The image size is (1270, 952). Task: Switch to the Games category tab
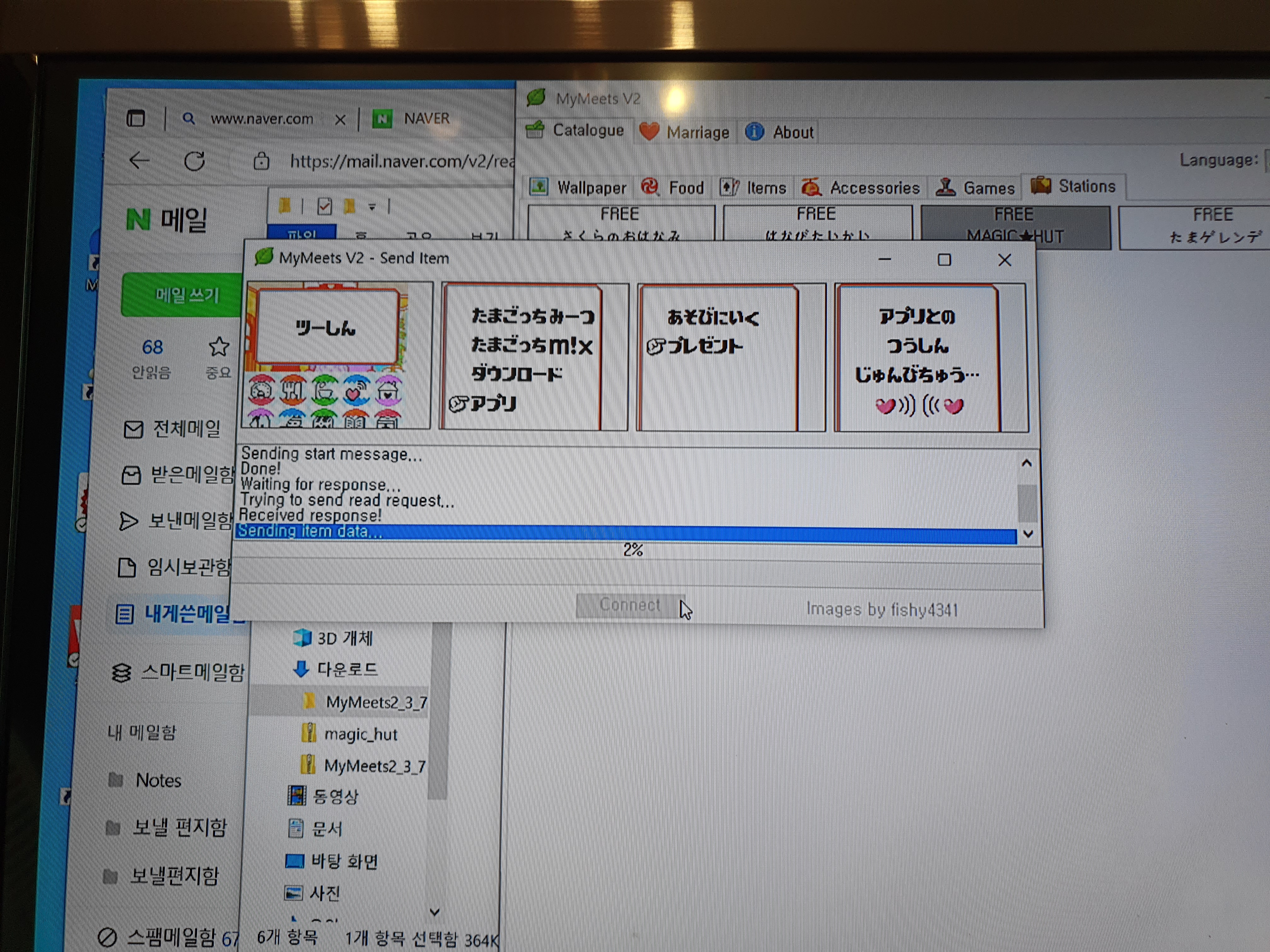point(975,187)
